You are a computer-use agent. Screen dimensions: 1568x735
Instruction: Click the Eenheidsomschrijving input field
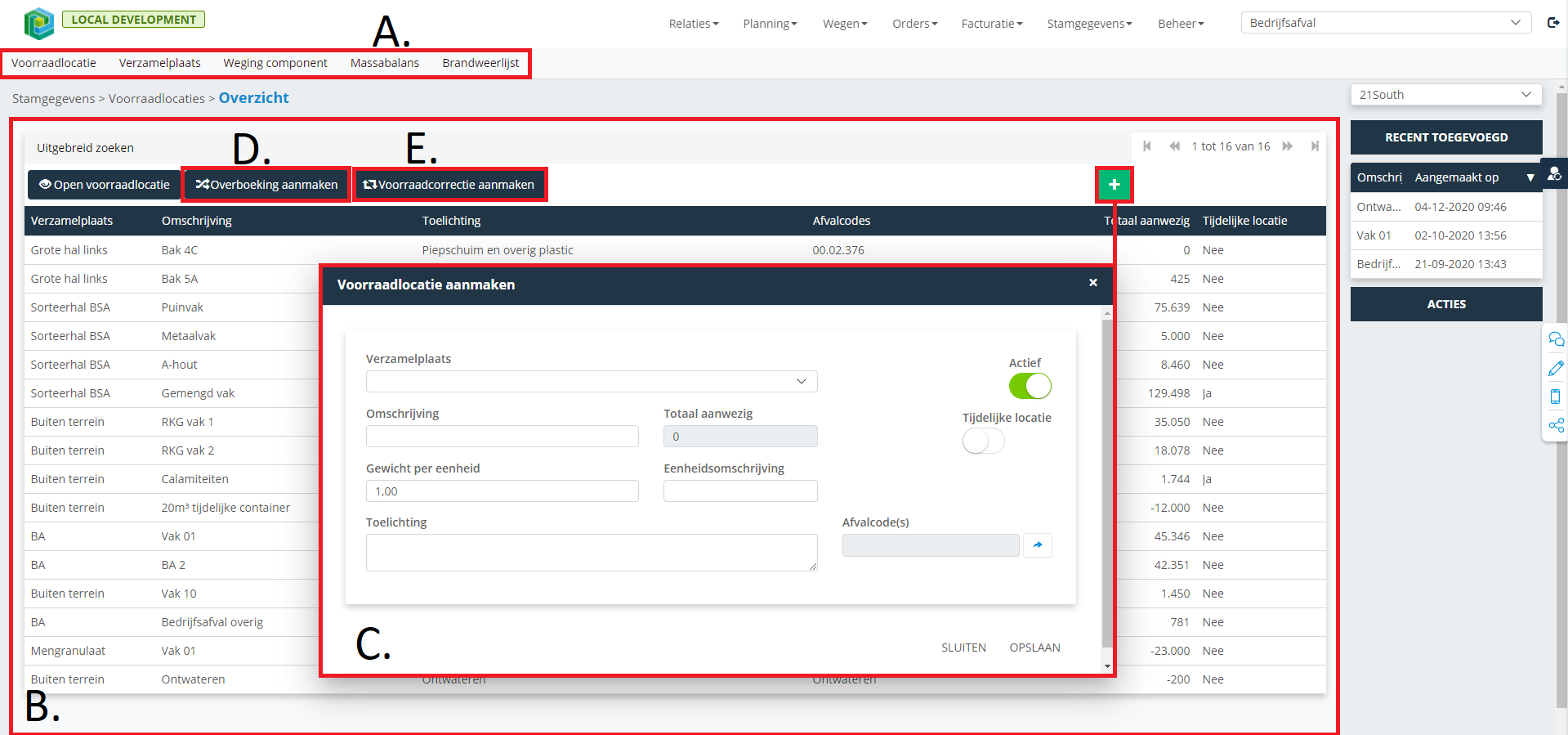click(x=740, y=491)
